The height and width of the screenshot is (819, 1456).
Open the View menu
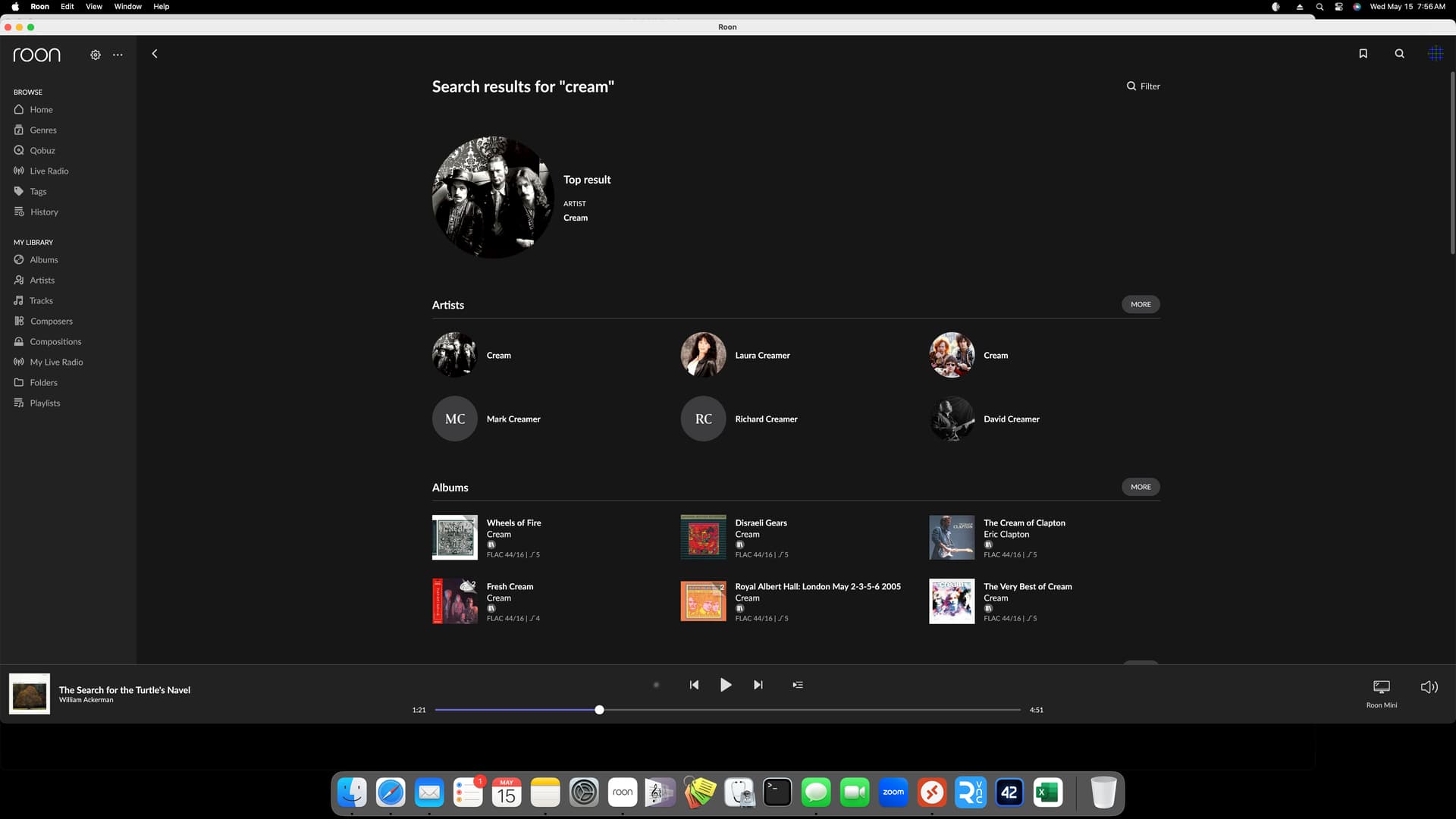coord(94,7)
